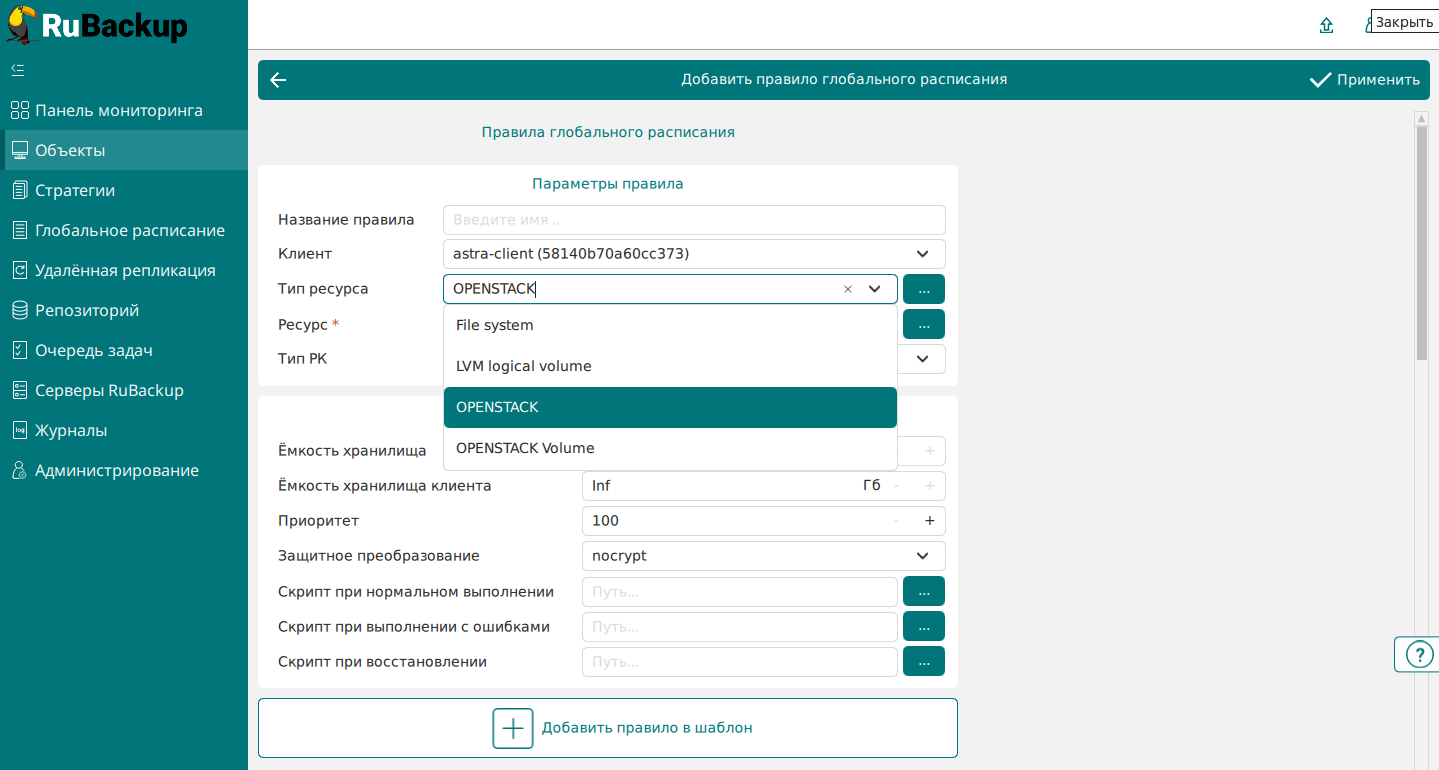Focus the Название правила input field
Viewport: 1439px width, 770px height.
pos(694,220)
